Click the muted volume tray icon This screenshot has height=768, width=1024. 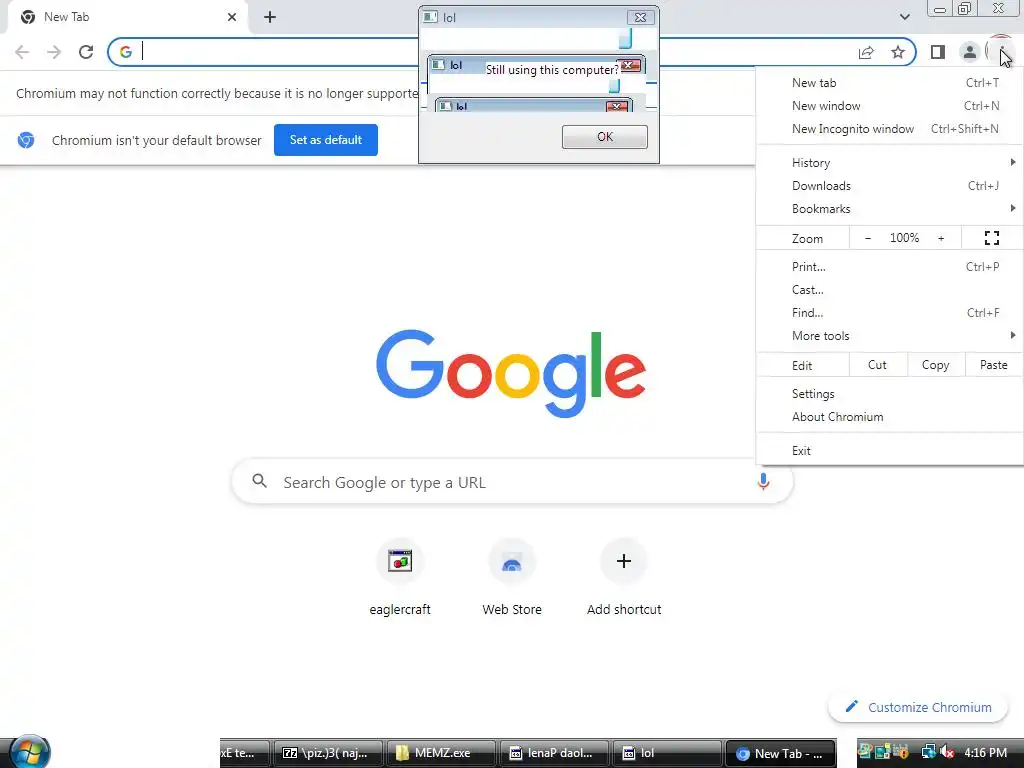click(x=948, y=752)
